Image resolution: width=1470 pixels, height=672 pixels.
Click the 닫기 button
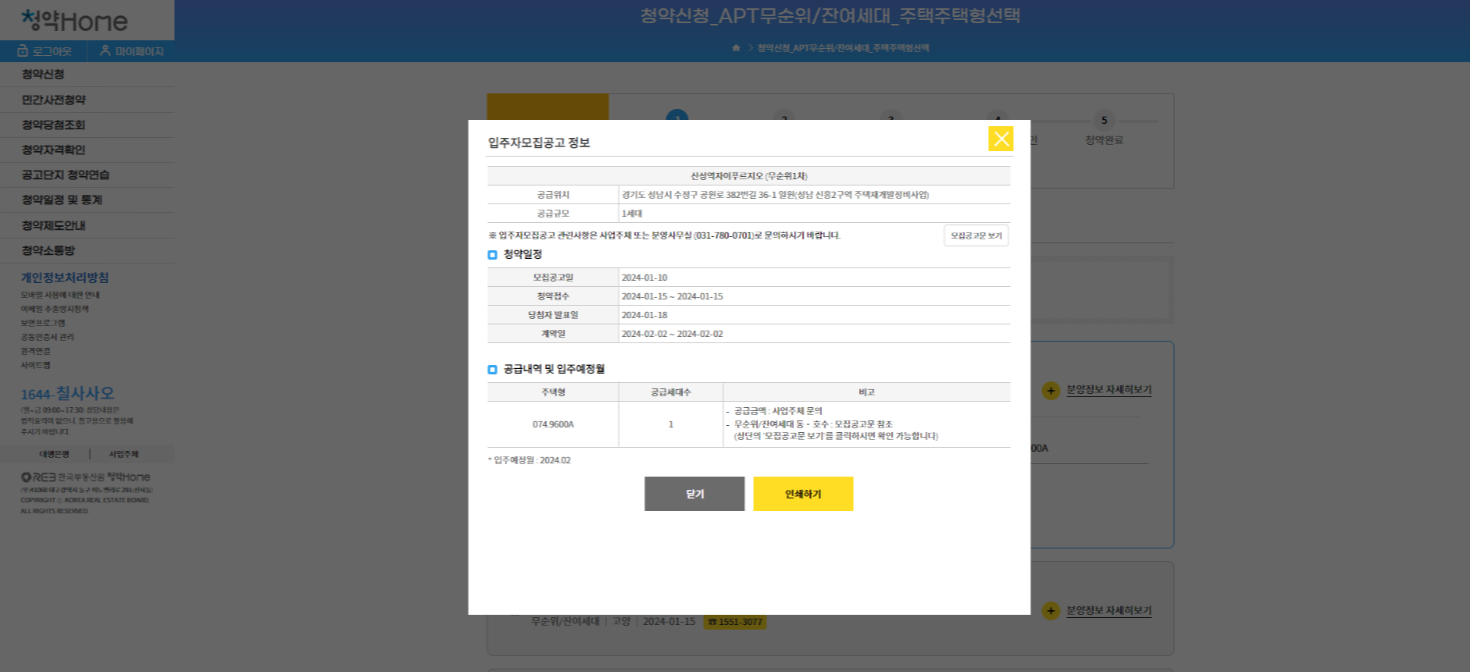(695, 494)
